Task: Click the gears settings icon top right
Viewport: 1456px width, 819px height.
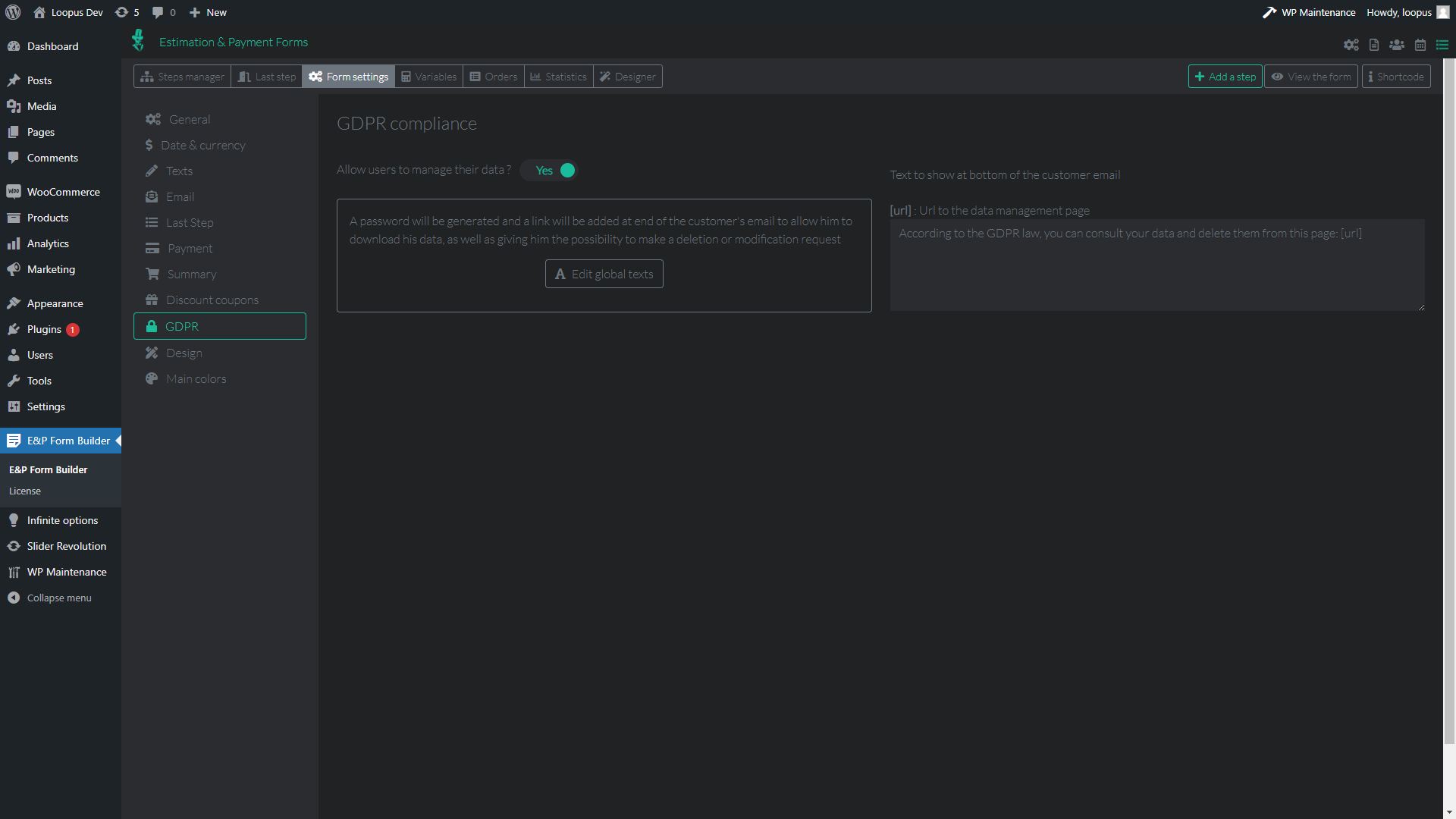Action: 1351,45
